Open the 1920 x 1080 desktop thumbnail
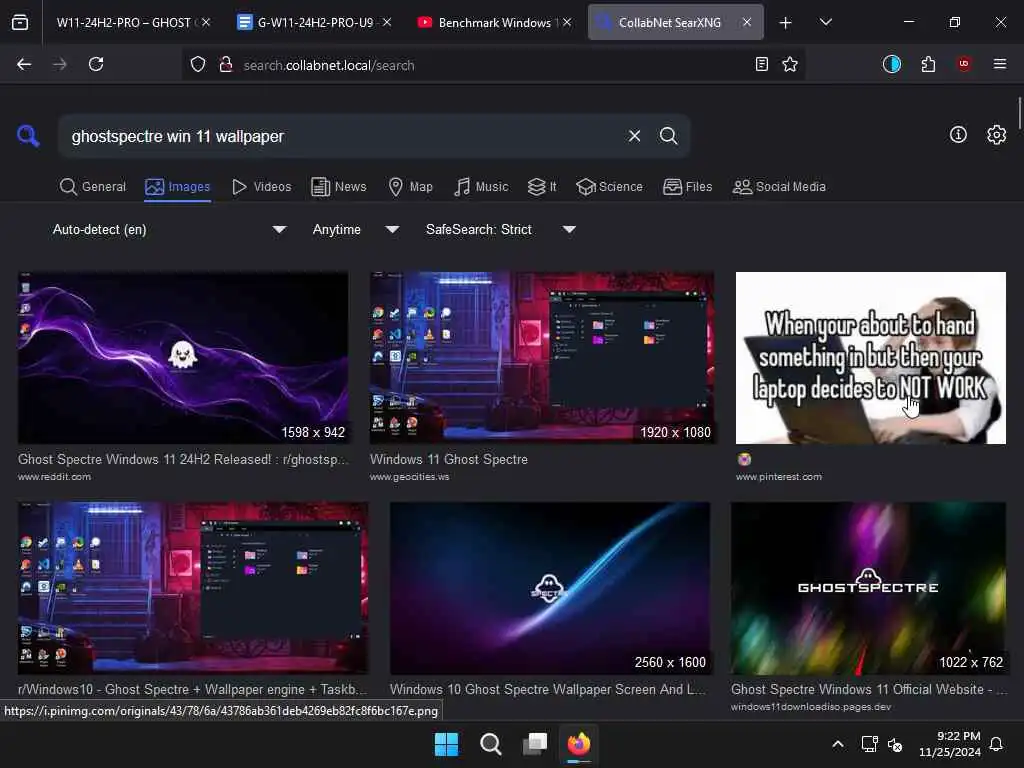The width and height of the screenshot is (1024, 768). point(542,358)
